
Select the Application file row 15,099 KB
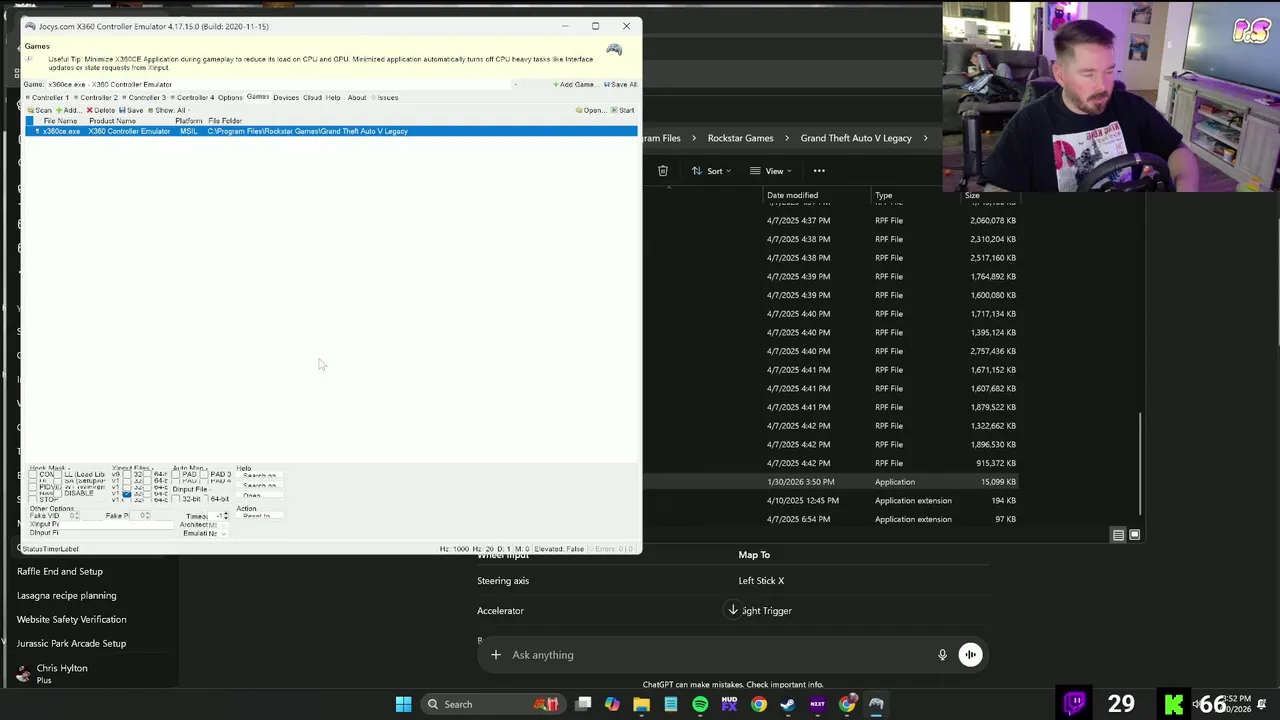[833, 482]
